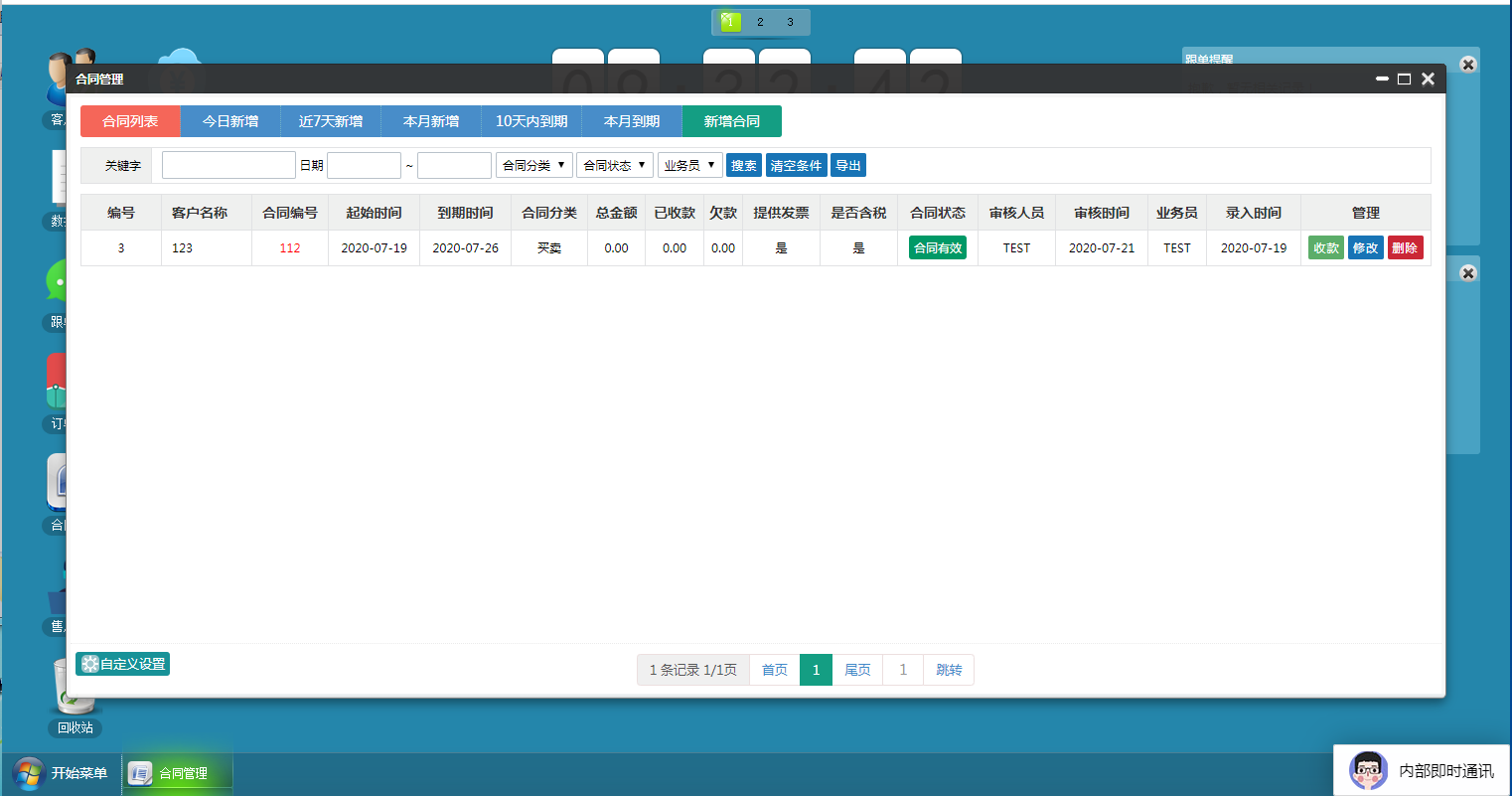Click the 导出 export button
This screenshot has height=796, width=1512.
click(848, 165)
